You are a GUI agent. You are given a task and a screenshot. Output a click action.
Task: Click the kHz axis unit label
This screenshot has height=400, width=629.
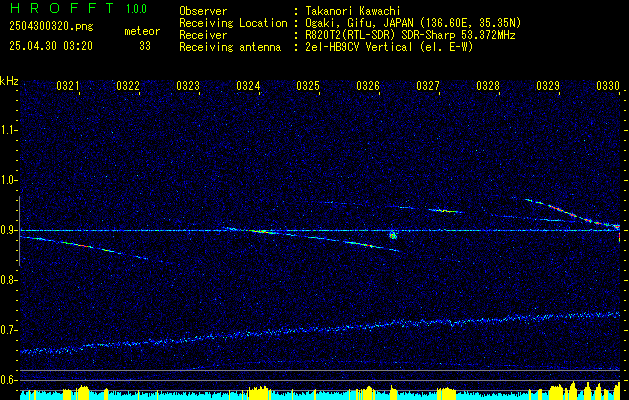click(9, 81)
